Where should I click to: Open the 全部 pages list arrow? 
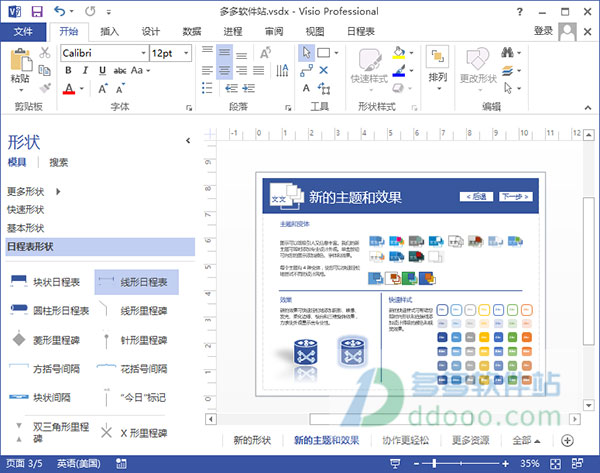[537, 441]
